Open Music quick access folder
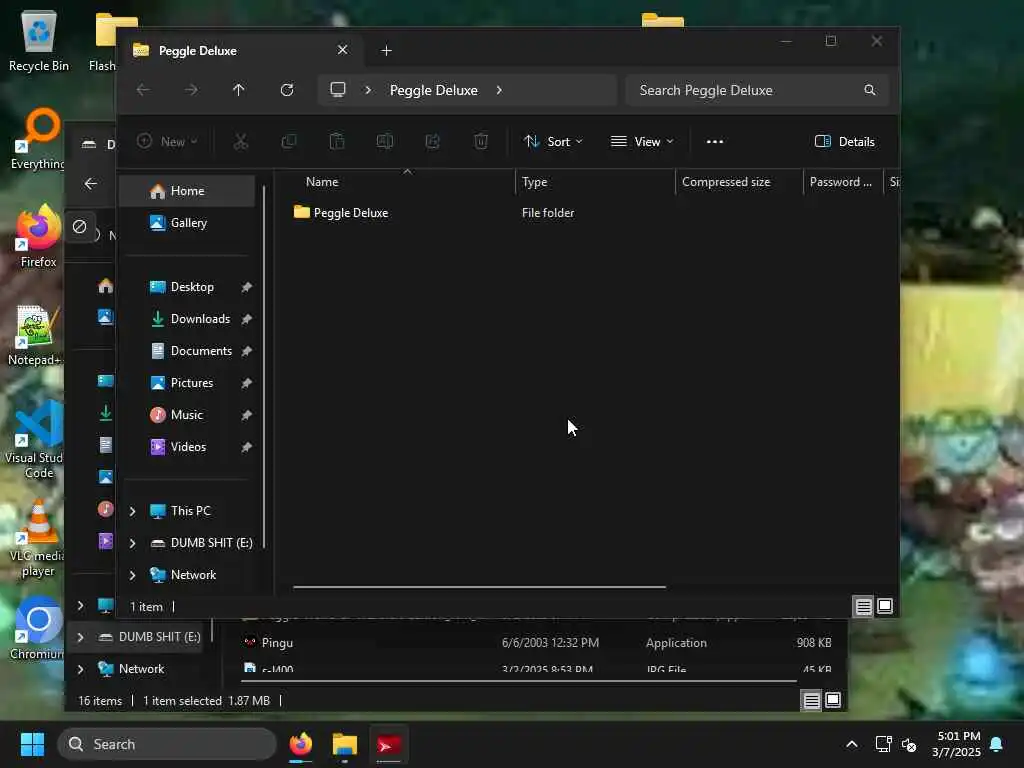The width and height of the screenshot is (1024, 768). [188, 415]
